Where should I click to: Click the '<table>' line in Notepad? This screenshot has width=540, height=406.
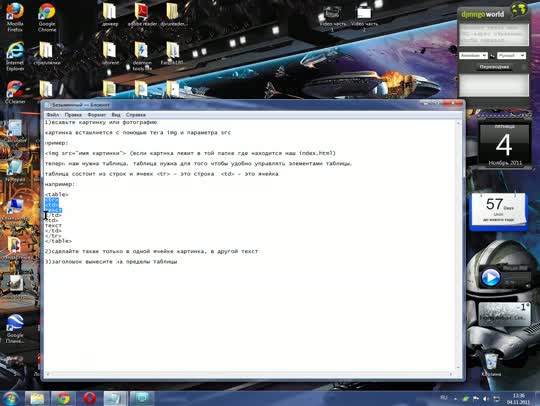pyautogui.click(x=56, y=194)
